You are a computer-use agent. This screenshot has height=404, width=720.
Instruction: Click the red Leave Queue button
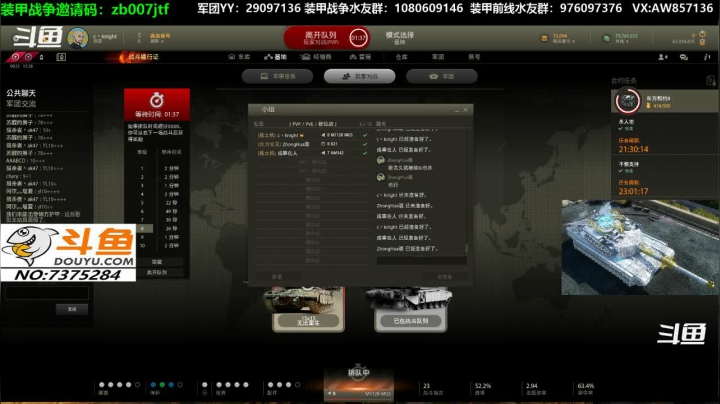pos(327,38)
